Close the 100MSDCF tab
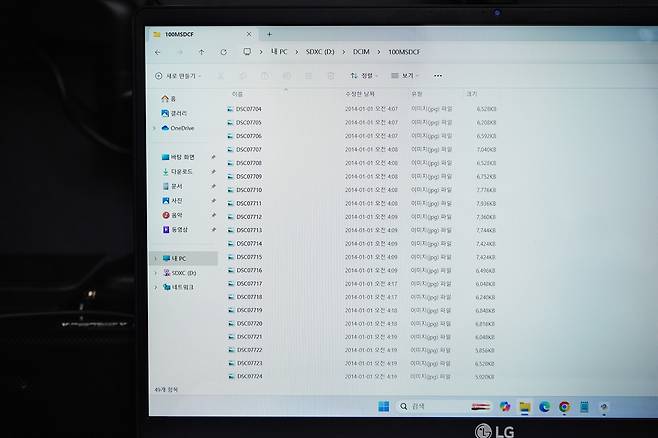Screen dimensions: 658x438 coord(249,34)
